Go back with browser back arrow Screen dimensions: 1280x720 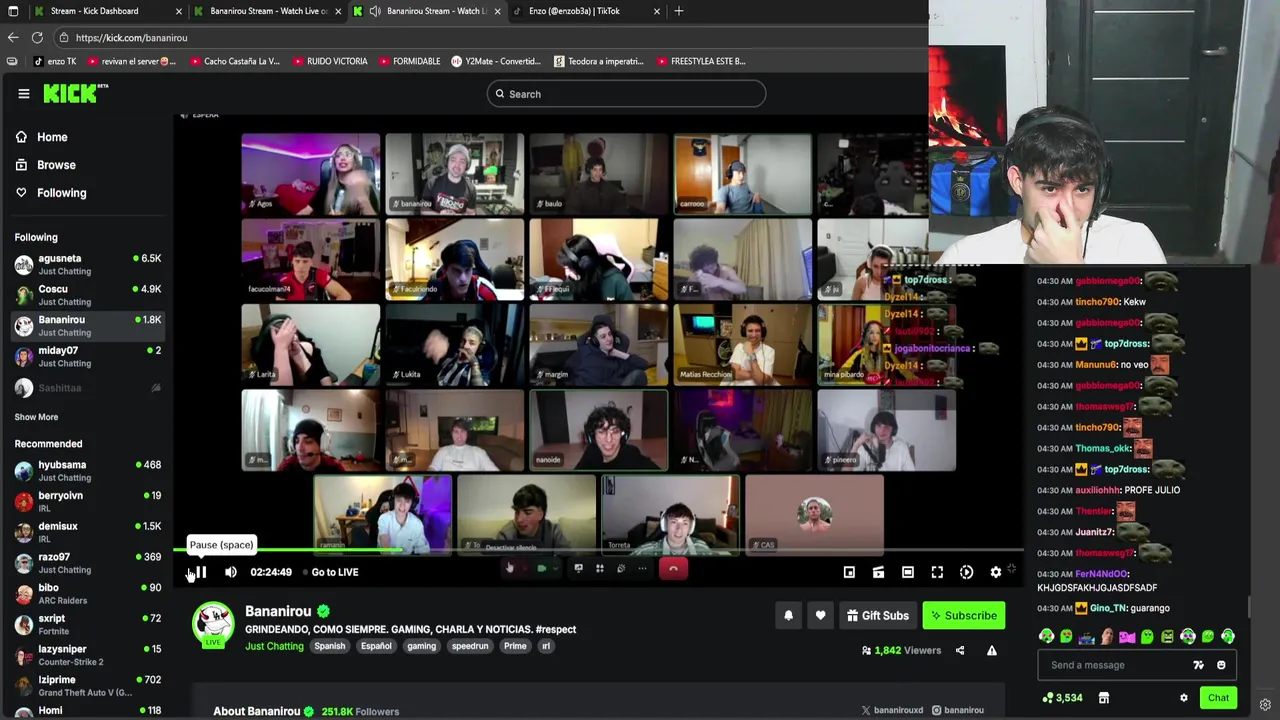tap(13, 38)
